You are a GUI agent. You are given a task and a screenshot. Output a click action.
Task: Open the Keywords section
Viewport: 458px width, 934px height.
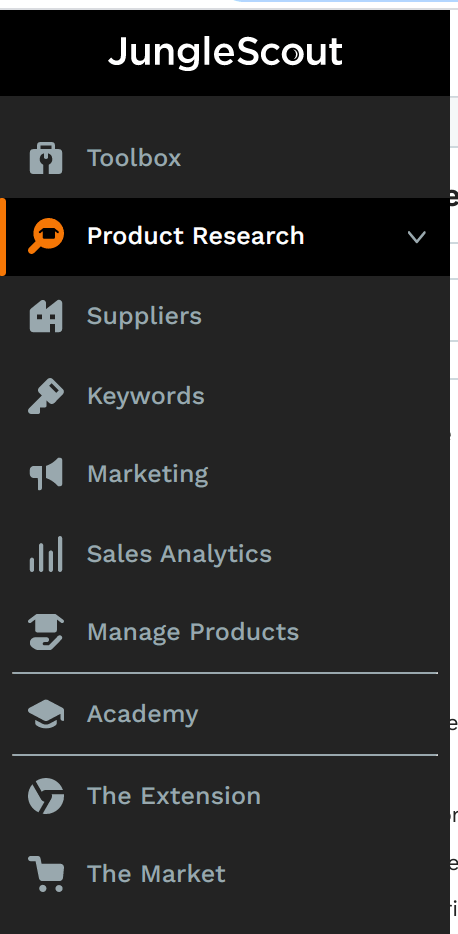(225, 396)
